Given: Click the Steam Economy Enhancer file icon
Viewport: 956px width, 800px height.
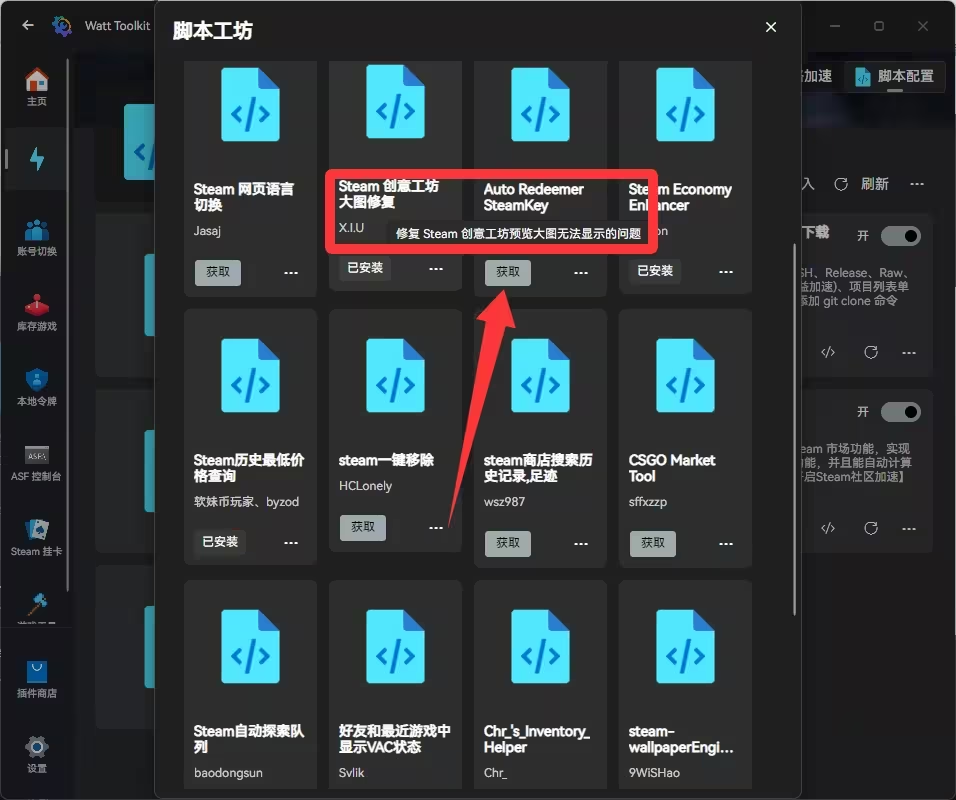Looking at the screenshot, I should coord(685,105).
